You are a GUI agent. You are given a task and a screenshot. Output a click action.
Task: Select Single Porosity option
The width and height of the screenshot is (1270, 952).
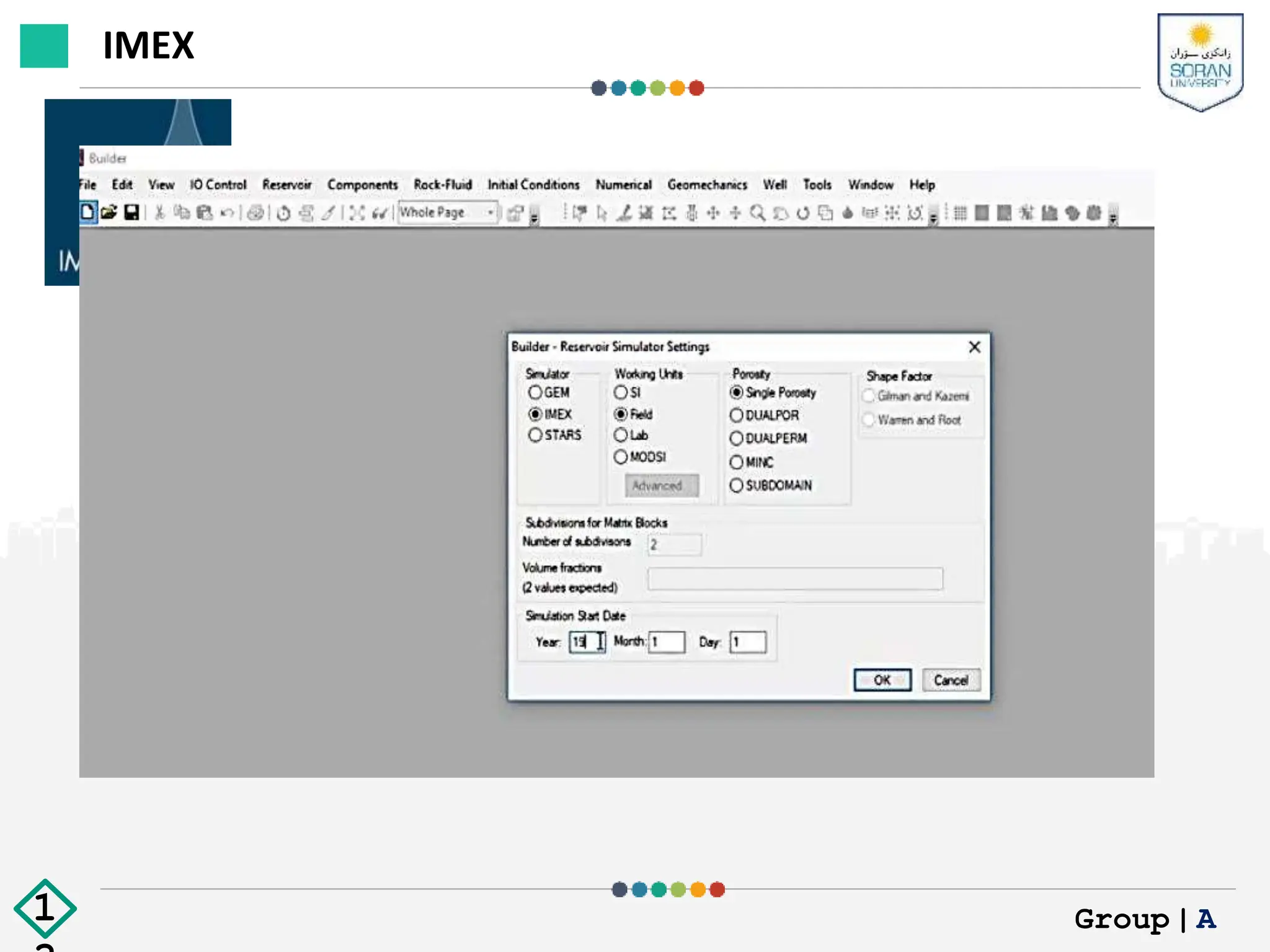(737, 392)
